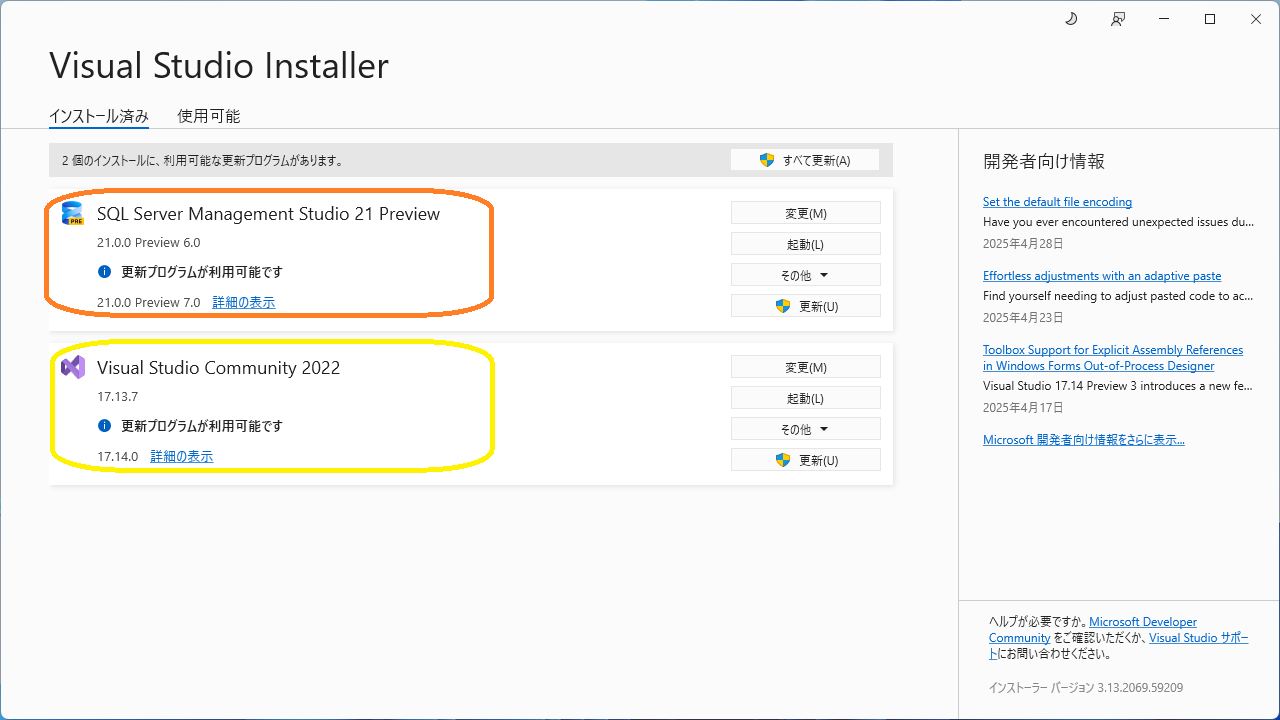Toggle dark theme moon icon in title bar
This screenshot has width=1280, height=720.
(x=1071, y=19)
